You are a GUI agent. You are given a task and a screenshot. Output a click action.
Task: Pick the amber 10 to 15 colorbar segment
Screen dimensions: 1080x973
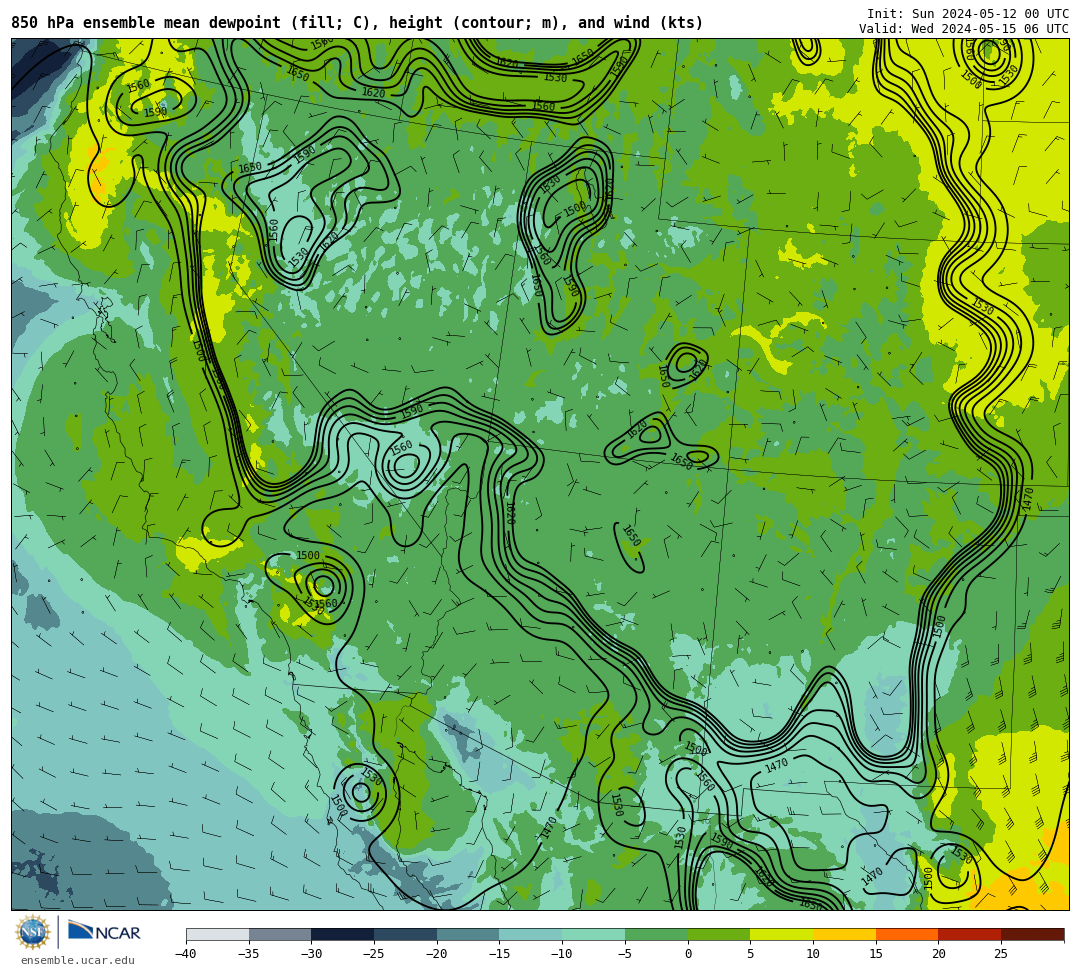(x=844, y=934)
